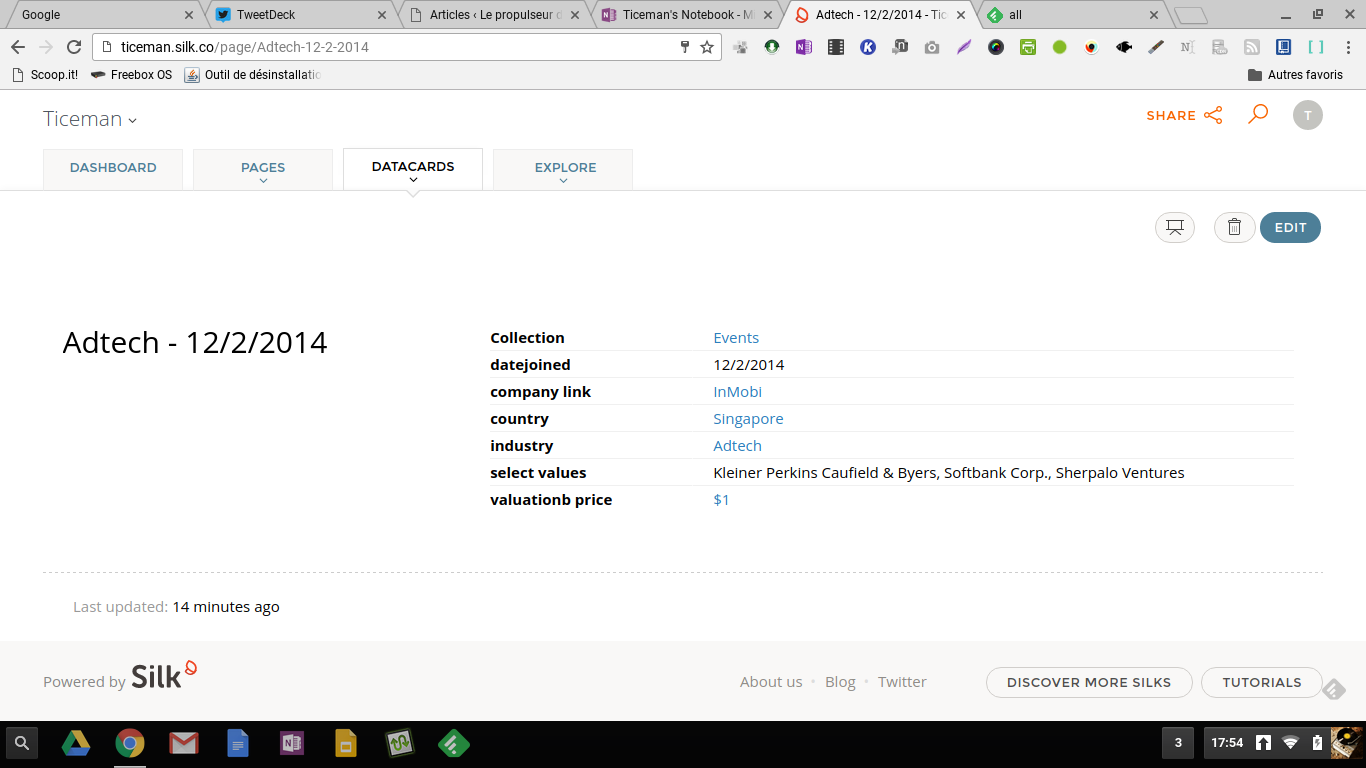Open the Dashboard tab
The width and height of the screenshot is (1366, 768).
point(113,169)
